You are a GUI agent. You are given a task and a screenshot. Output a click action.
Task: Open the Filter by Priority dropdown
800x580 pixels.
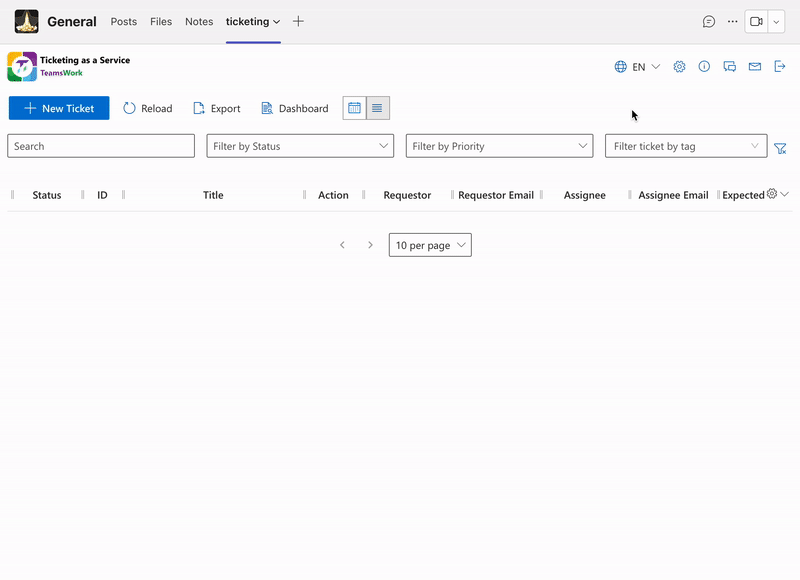tap(499, 146)
